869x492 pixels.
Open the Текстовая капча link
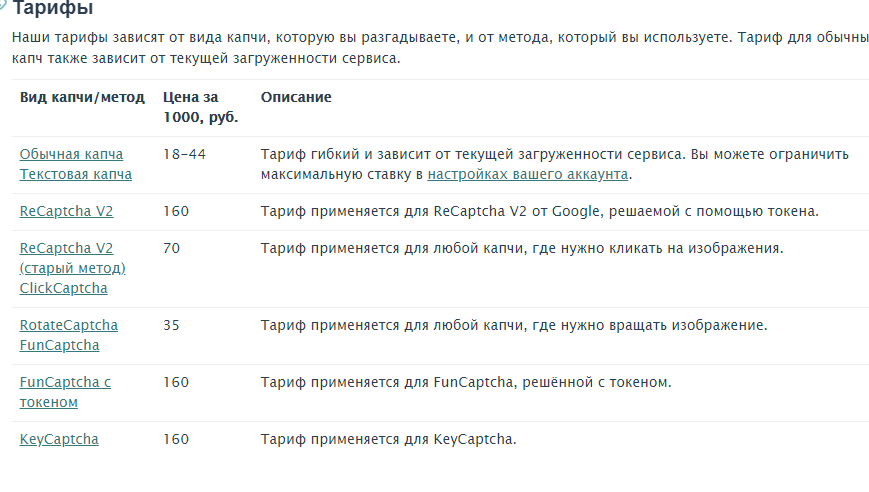[76, 174]
